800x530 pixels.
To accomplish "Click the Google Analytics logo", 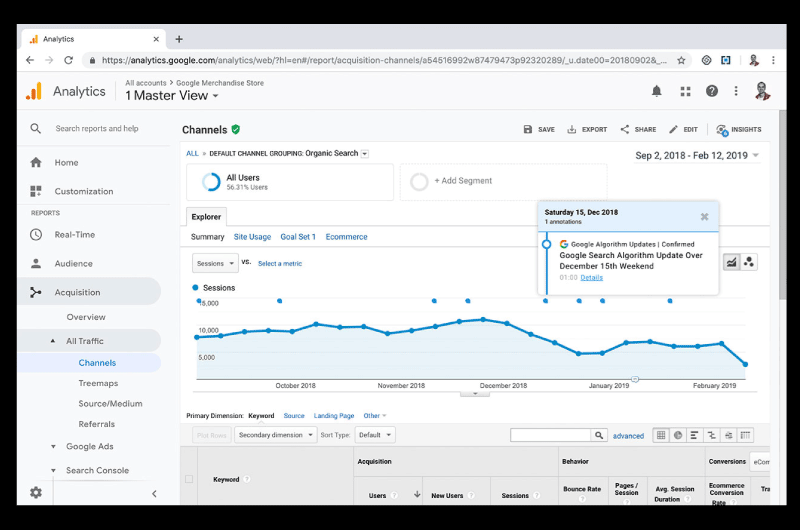I will 34,91.
